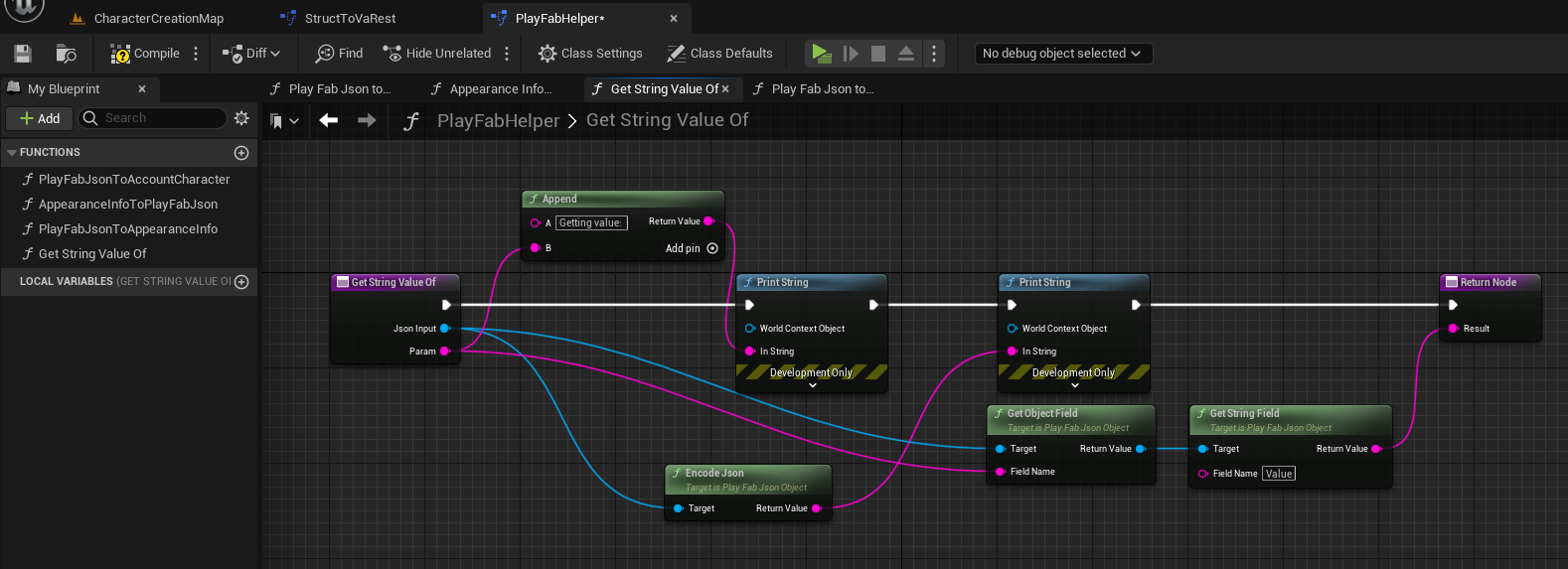Image resolution: width=1568 pixels, height=569 pixels.
Task: Click the Stop simulation button
Action: pos(878,54)
